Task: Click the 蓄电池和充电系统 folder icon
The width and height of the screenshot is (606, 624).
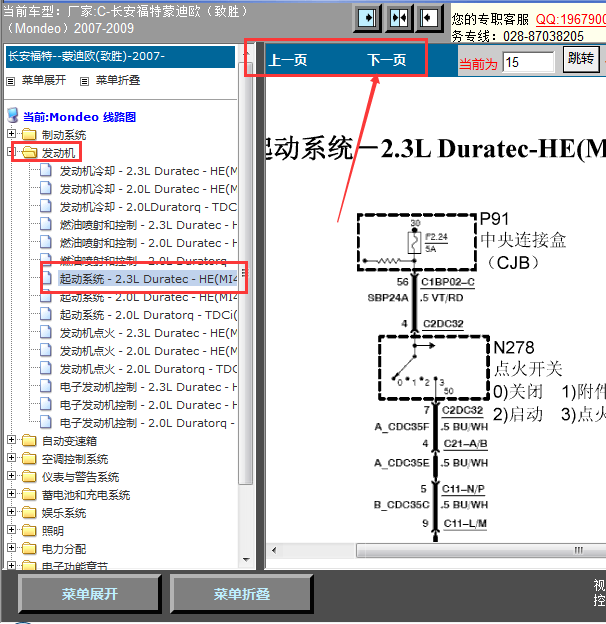Action: pyautogui.click(x=29, y=495)
